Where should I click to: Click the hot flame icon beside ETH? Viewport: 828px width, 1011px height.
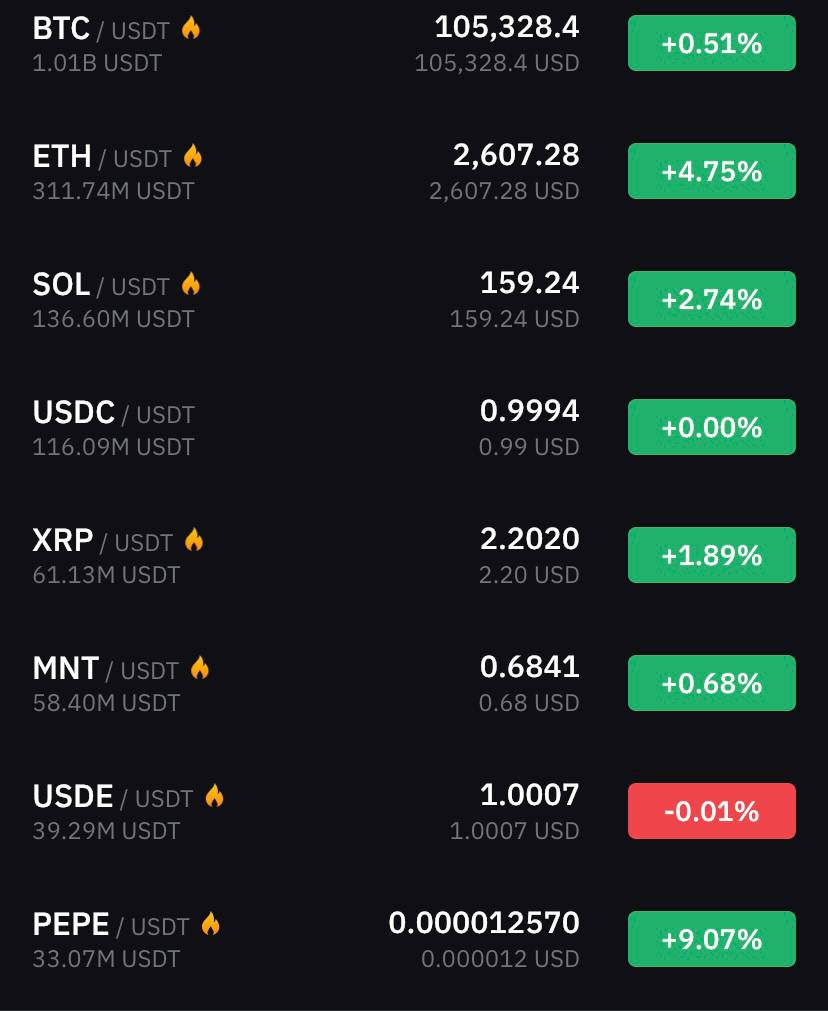tap(193, 156)
